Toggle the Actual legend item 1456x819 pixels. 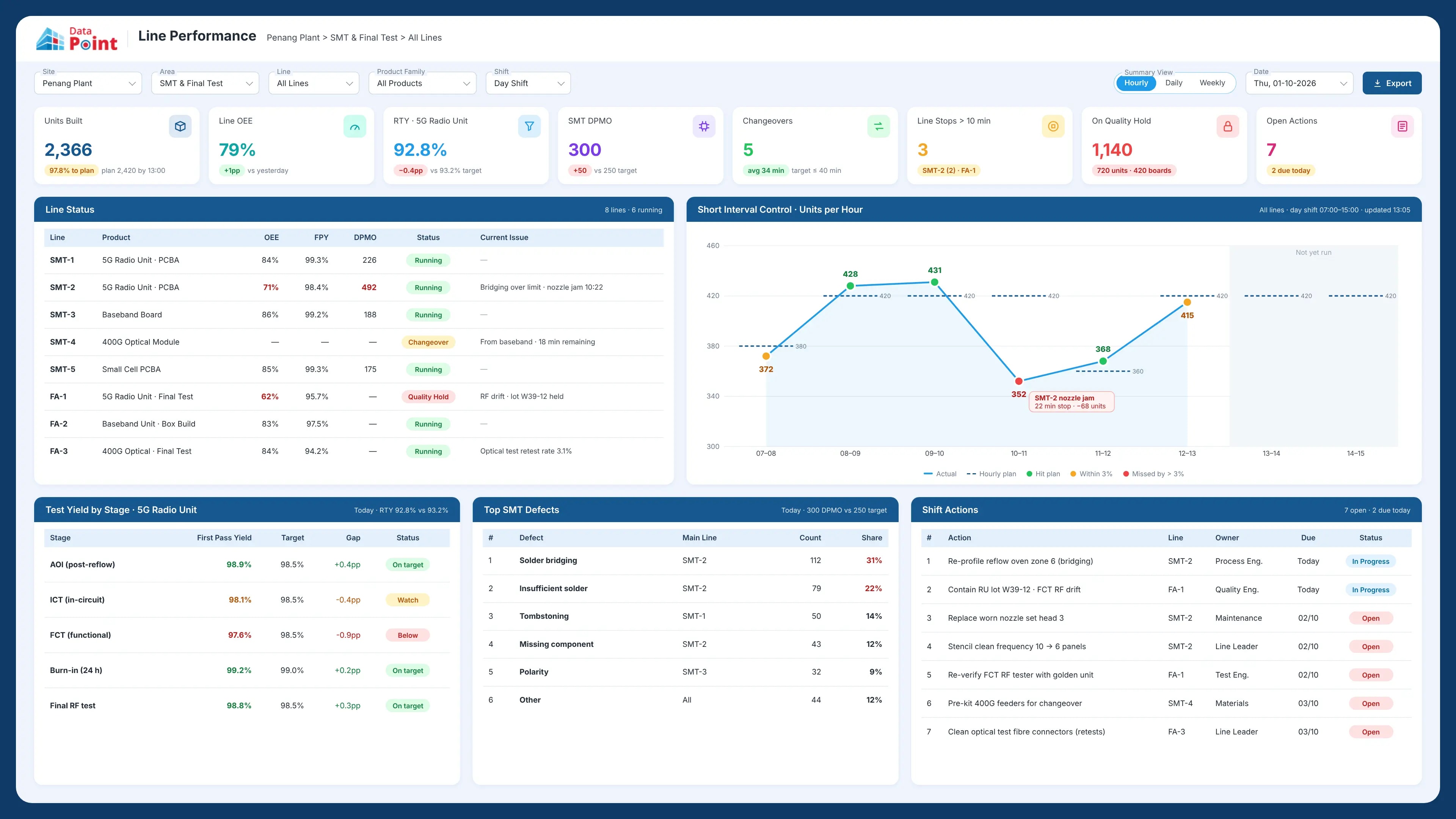[x=940, y=474]
